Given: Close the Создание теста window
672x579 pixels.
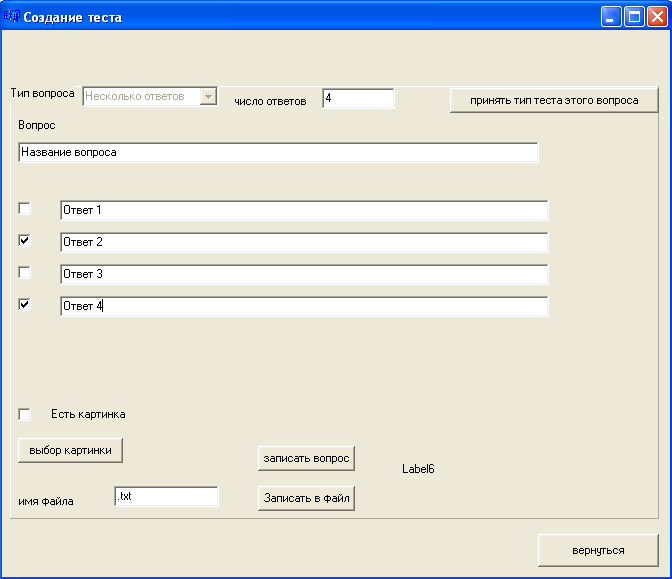Looking at the screenshot, I should [657, 17].
